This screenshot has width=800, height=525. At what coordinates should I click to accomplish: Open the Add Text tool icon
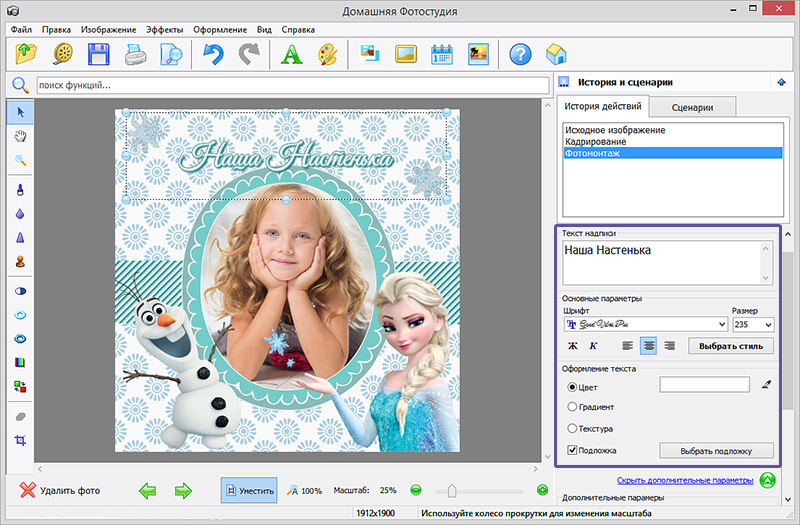290,54
